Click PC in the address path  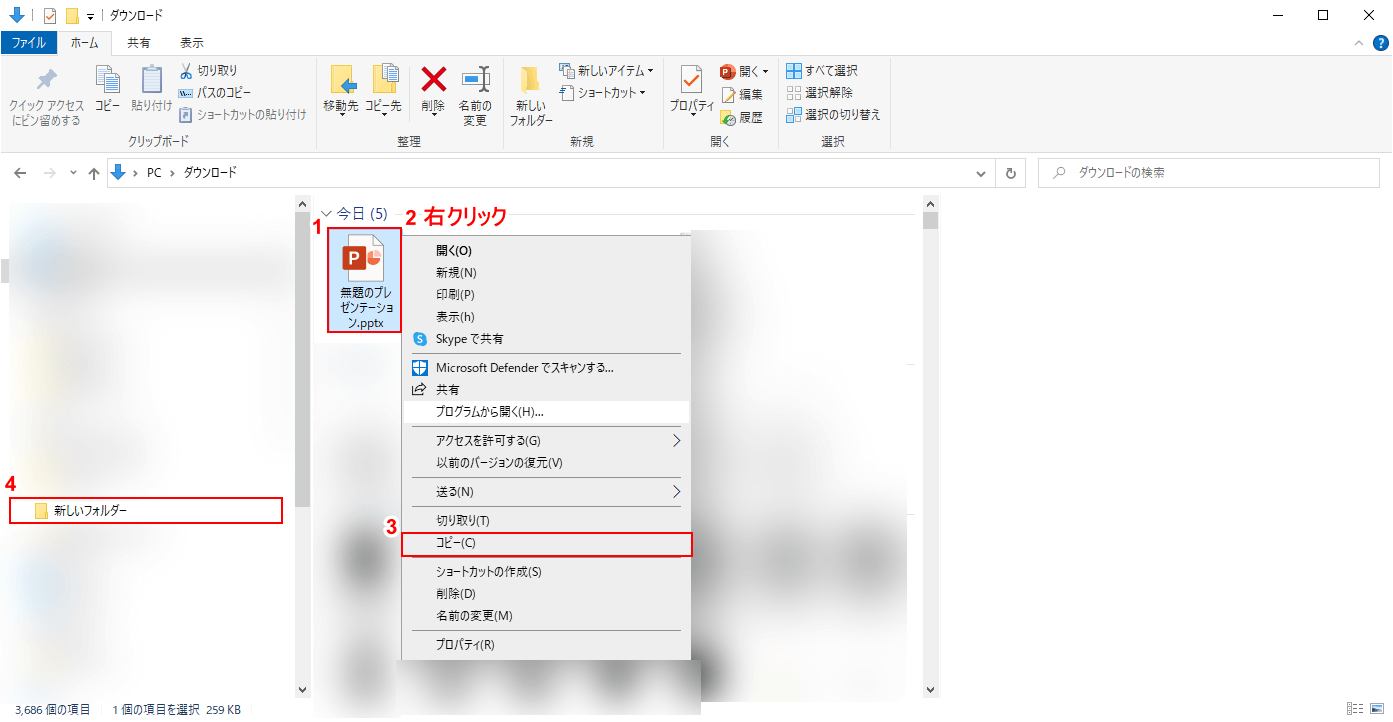coord(154,173)
